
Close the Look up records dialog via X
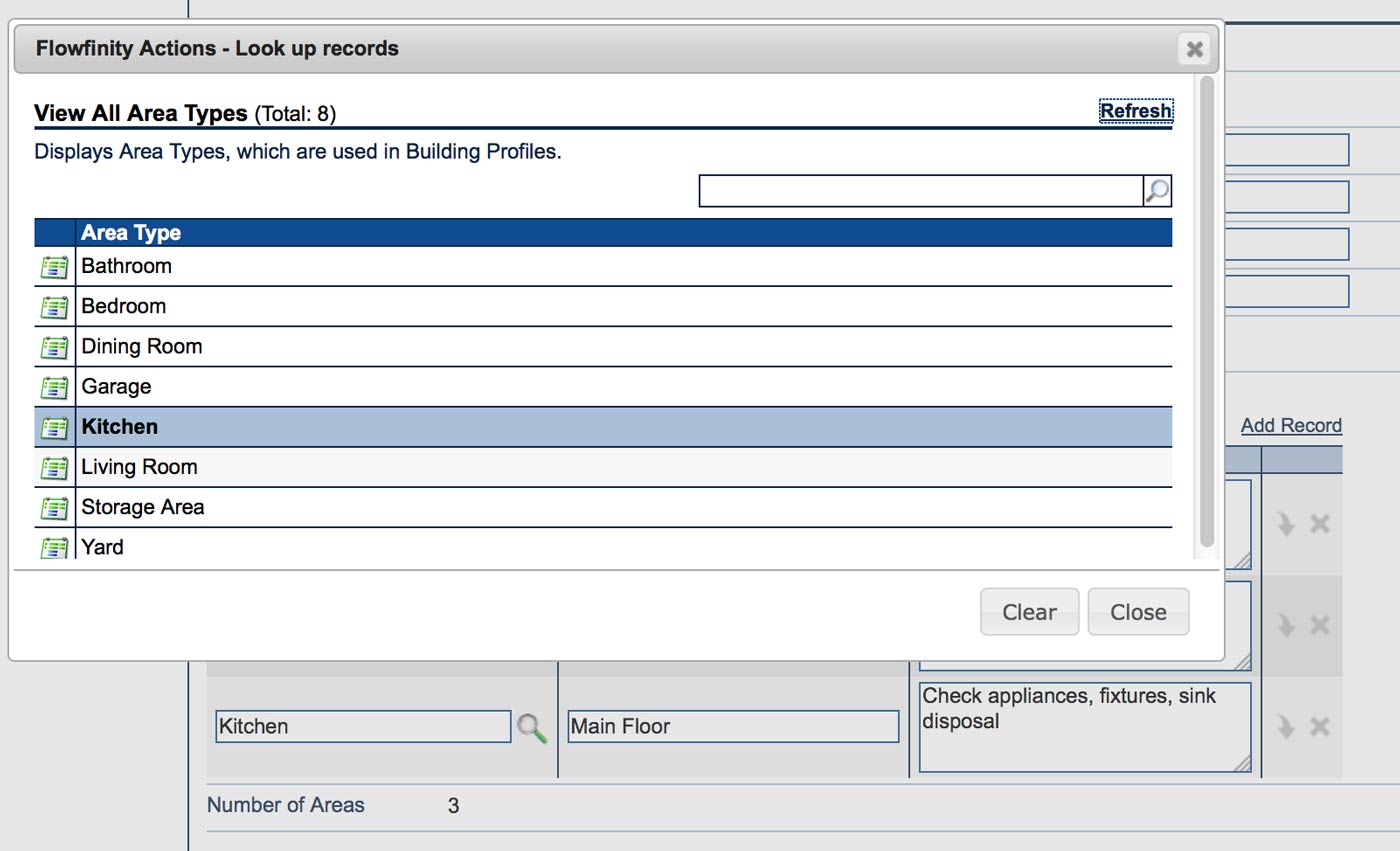point(1194,49)
